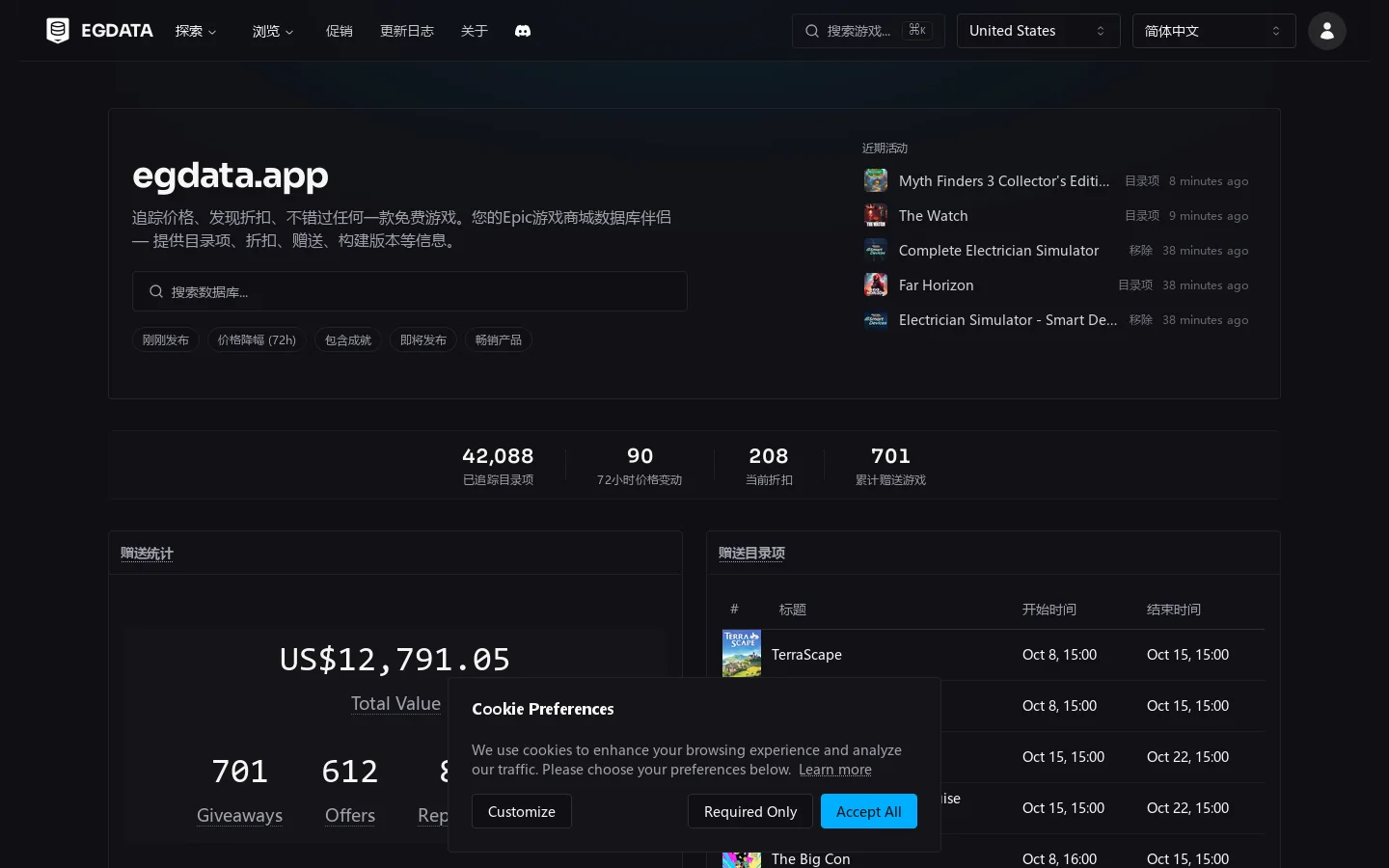Follow the Learn more cookie link

[835, 770]
